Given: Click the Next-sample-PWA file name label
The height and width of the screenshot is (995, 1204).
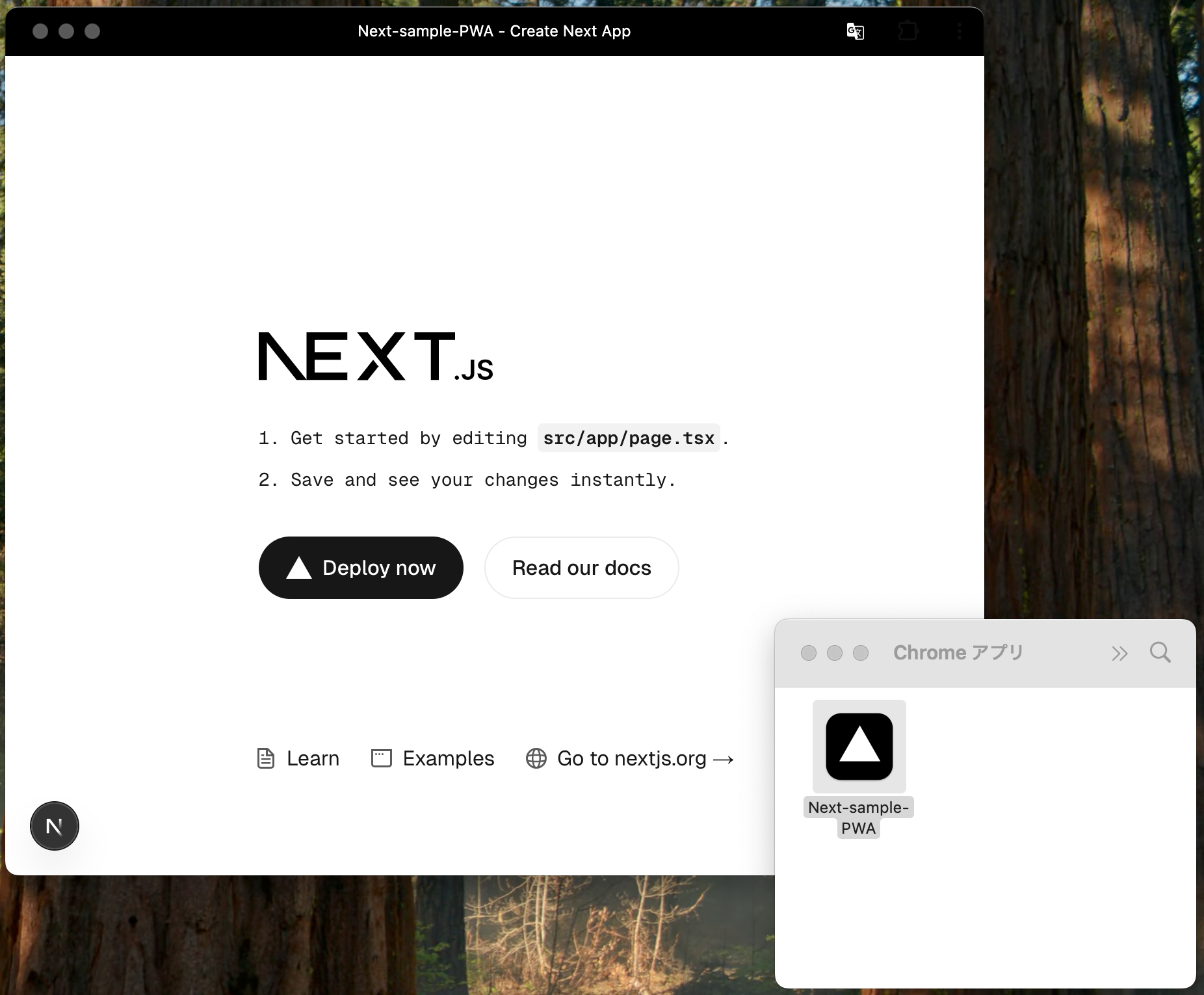Looking at the screenshot, I should click(859, 817).
